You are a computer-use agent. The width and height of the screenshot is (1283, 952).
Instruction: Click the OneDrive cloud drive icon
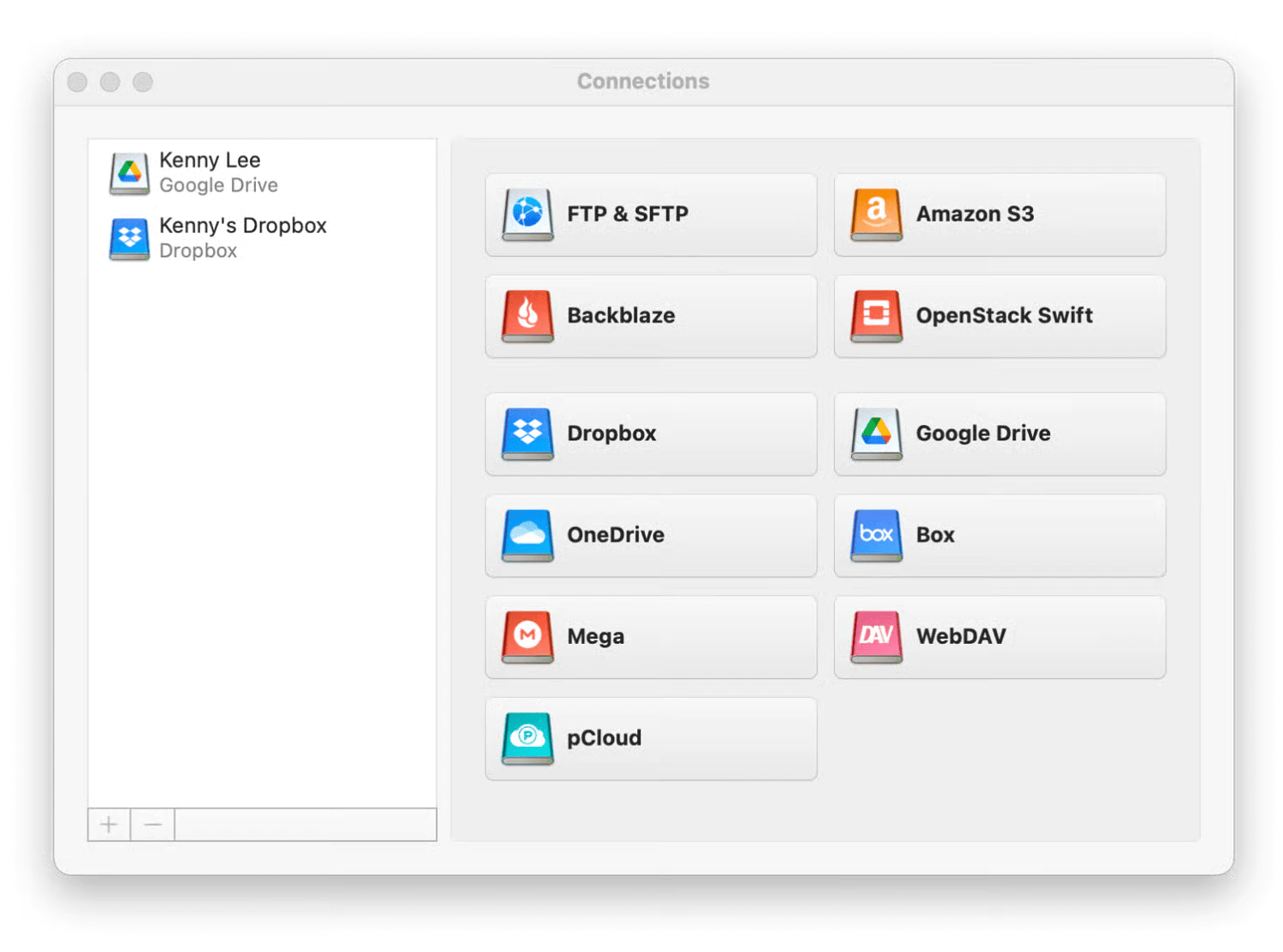(x=527, y=535)
